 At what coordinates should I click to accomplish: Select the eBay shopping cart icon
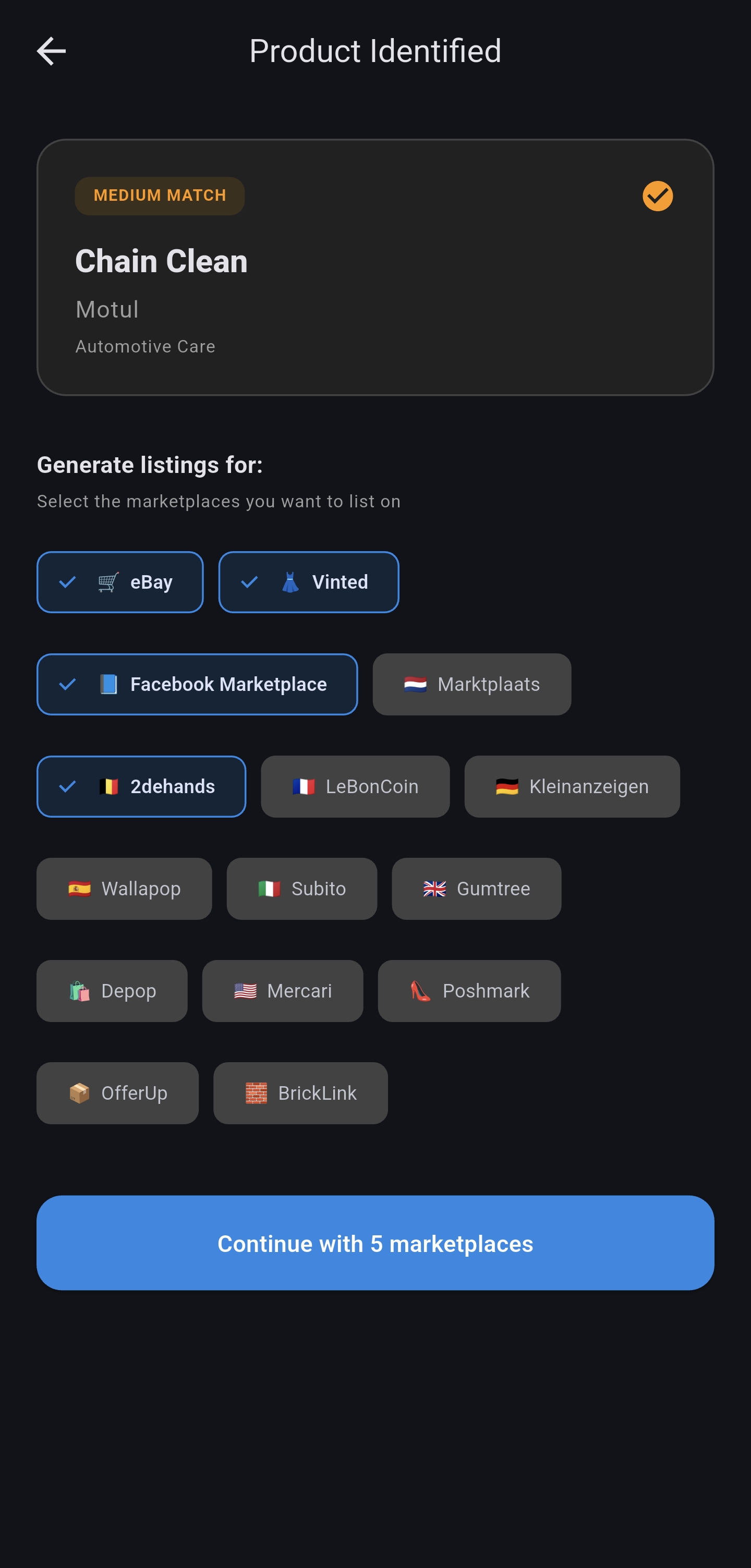click(108, 582)
